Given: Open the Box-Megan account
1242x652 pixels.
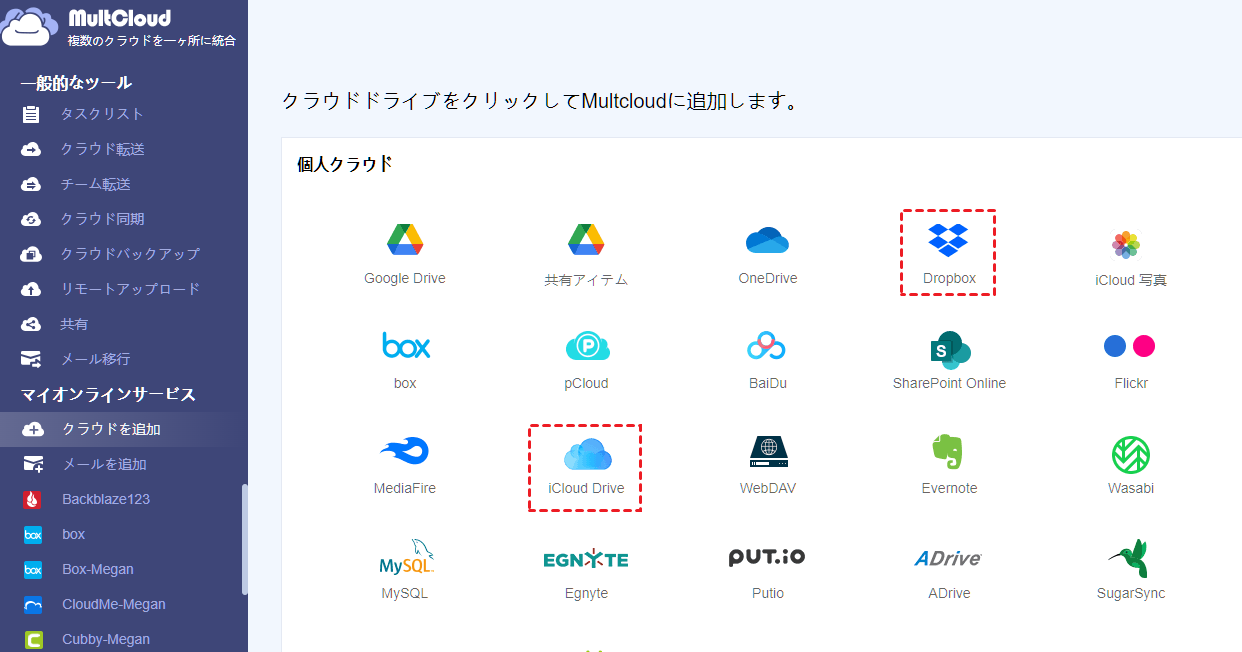Looking at the screenshot, I should click(98, 569).
